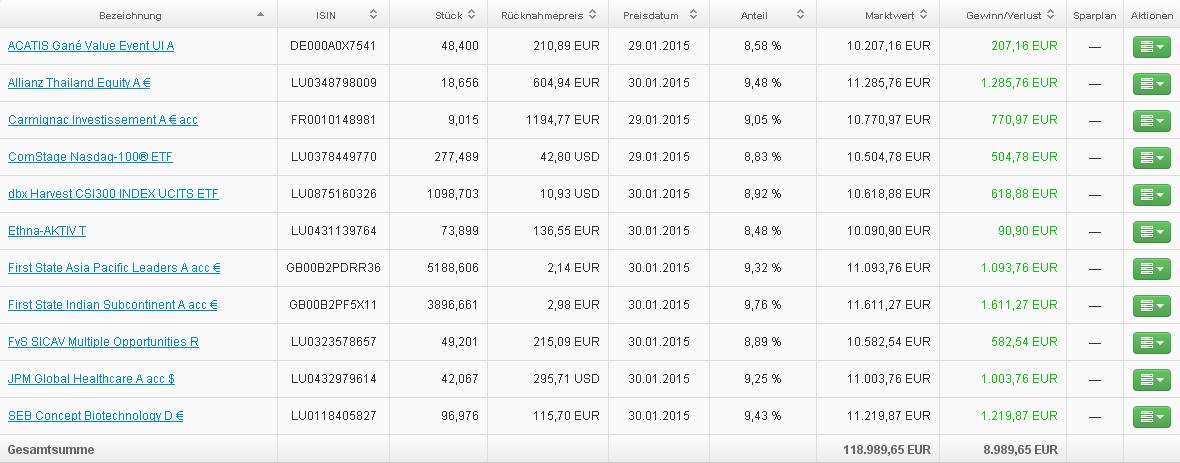Open actions menu for ComStage Nasdaq-100 ETF
Viewport: 1180px width, 463px height.
[1152, 158]
